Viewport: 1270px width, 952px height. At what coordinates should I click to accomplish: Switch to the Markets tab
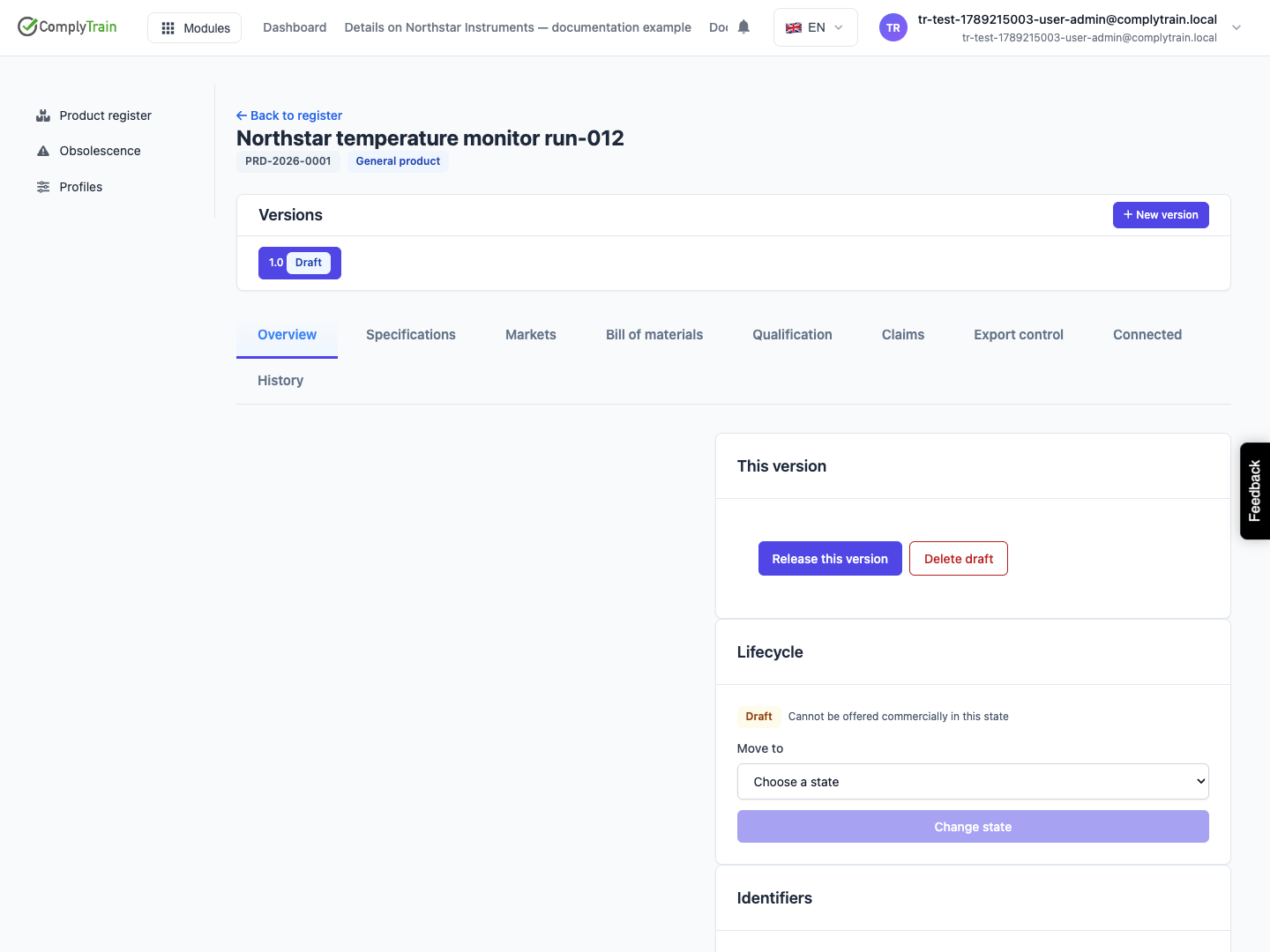(x=531, y=335)
